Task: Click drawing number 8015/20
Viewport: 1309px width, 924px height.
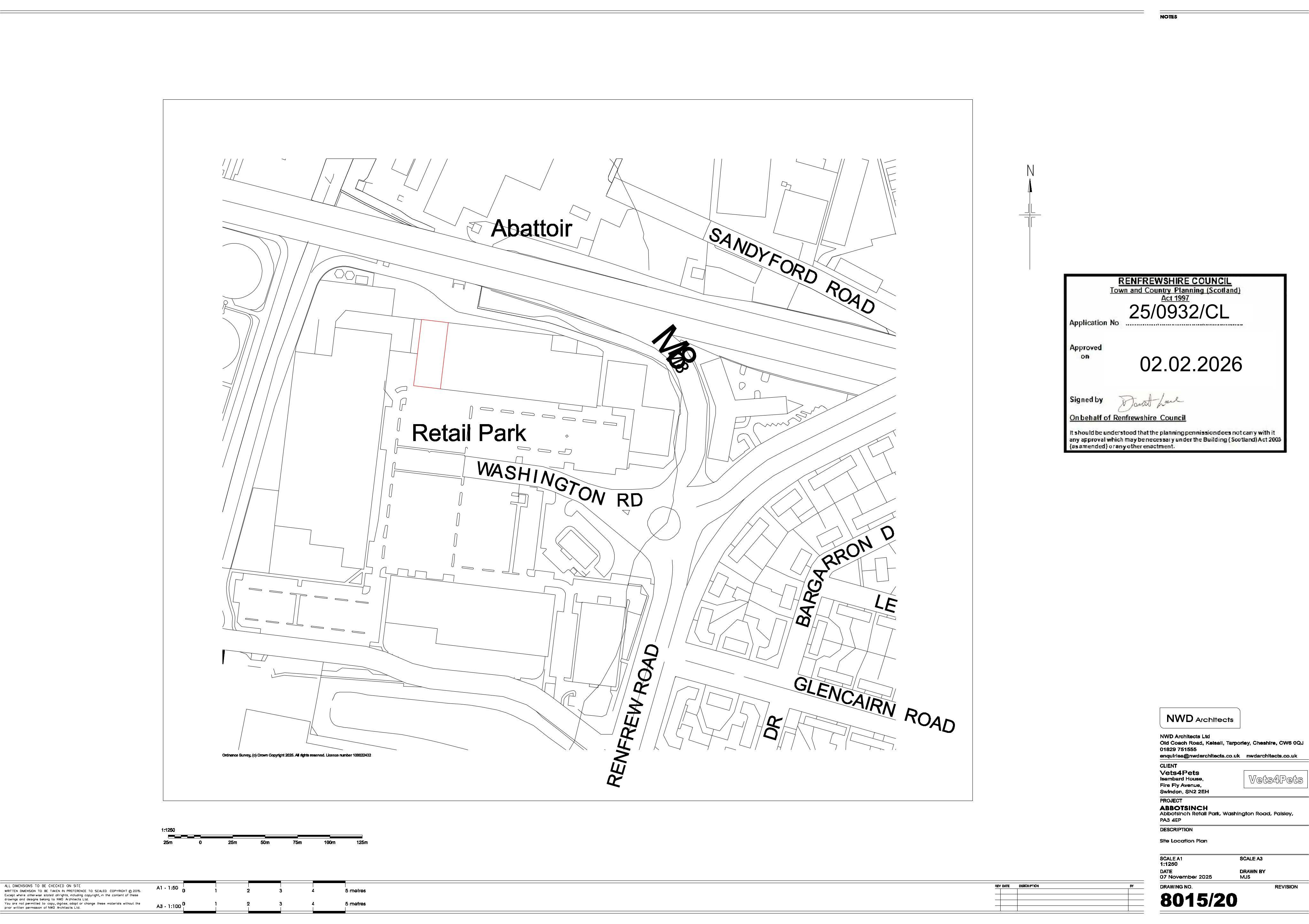Action: tap(1199, 901)
